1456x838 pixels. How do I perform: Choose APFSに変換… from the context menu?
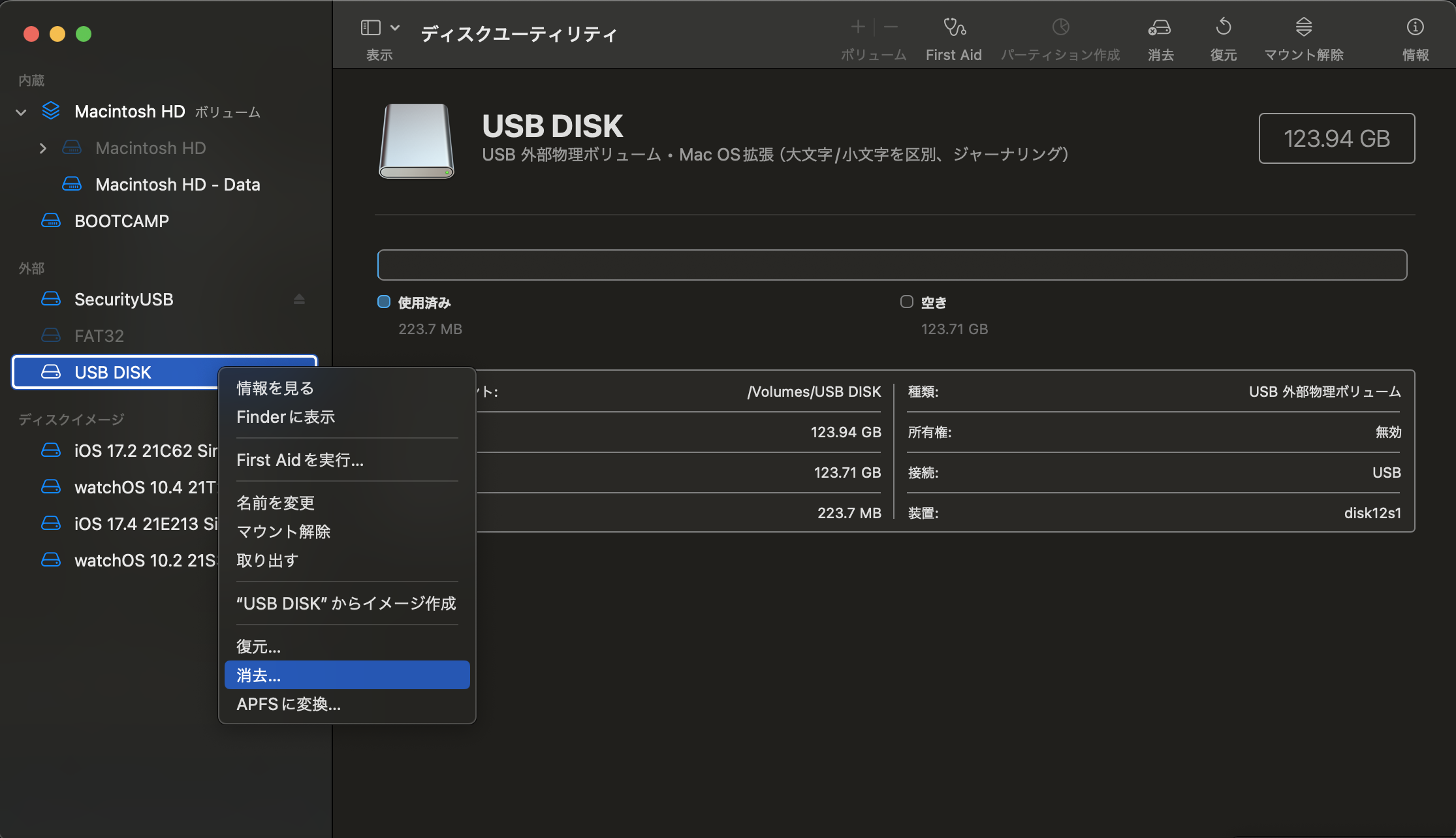point(347,704)
